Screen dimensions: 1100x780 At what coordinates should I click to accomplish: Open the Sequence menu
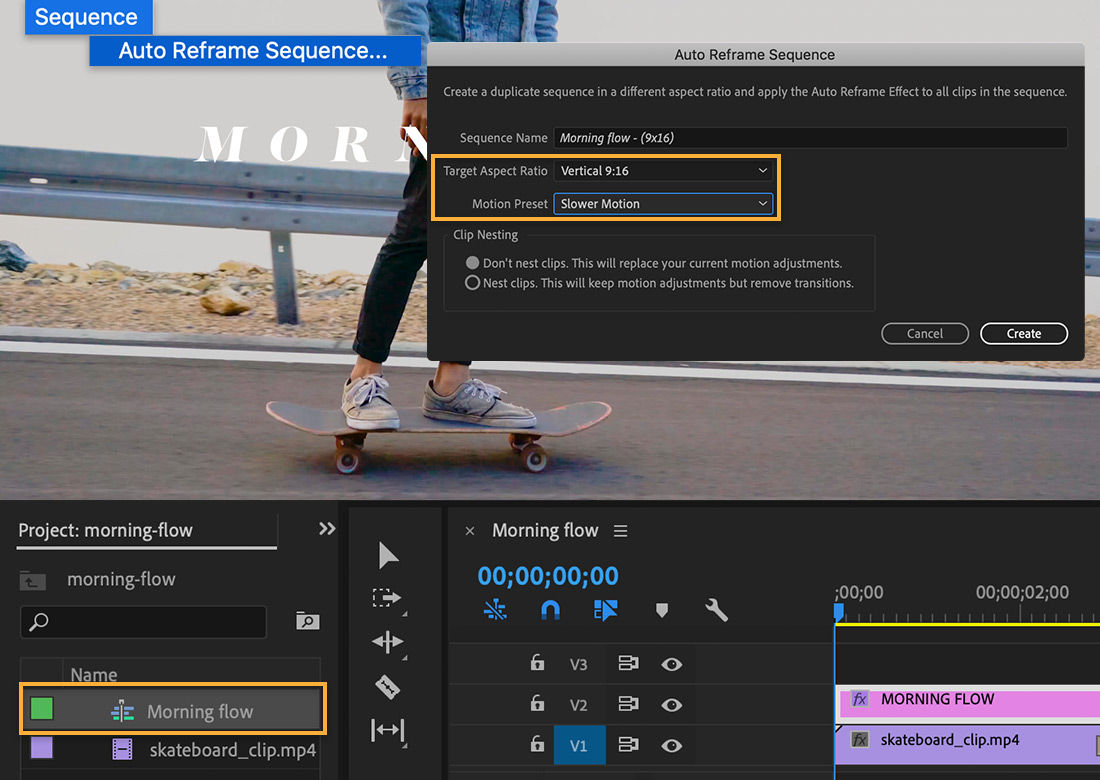pyautogui.click(x=88, y=16)
